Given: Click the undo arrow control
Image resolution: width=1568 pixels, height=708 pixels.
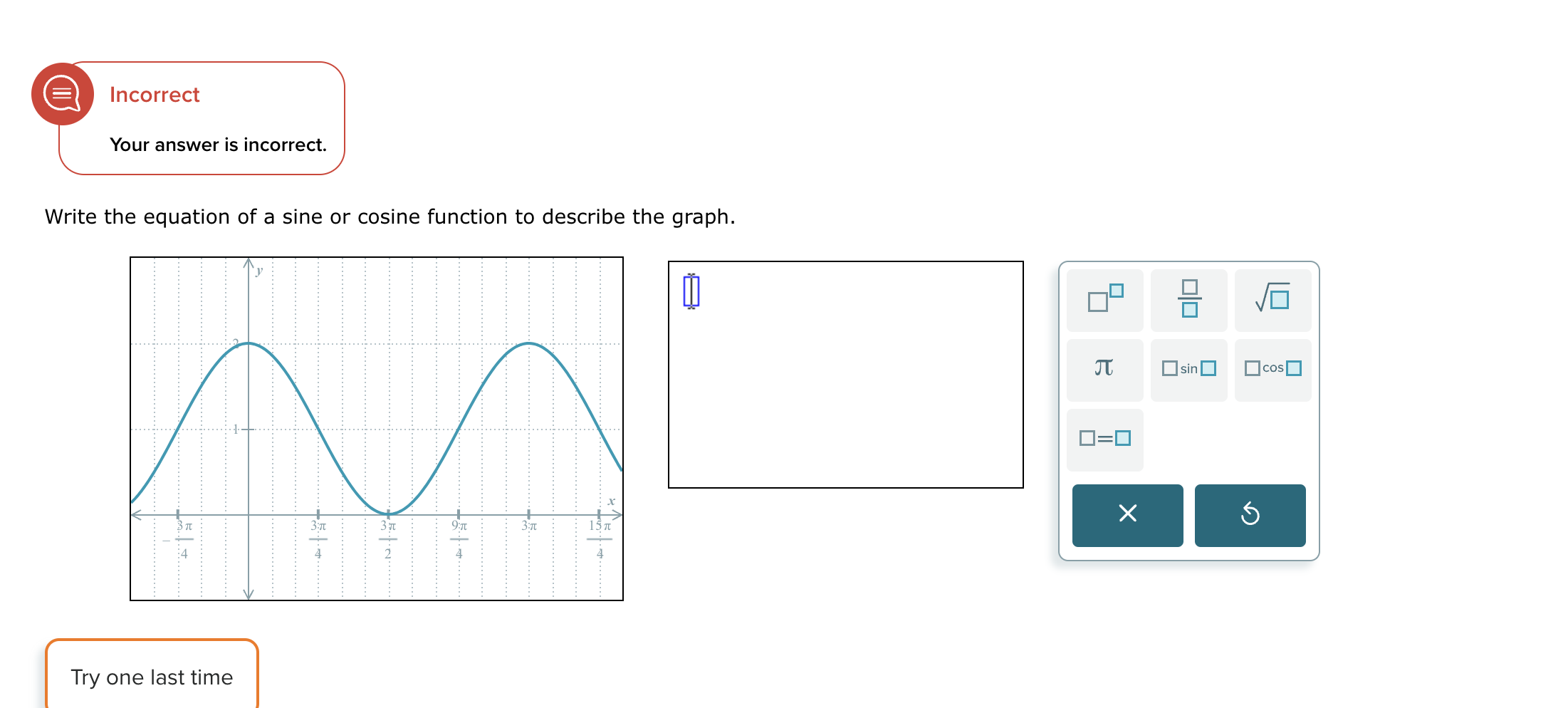Looking at the screenshot, I should [1250, 515].
